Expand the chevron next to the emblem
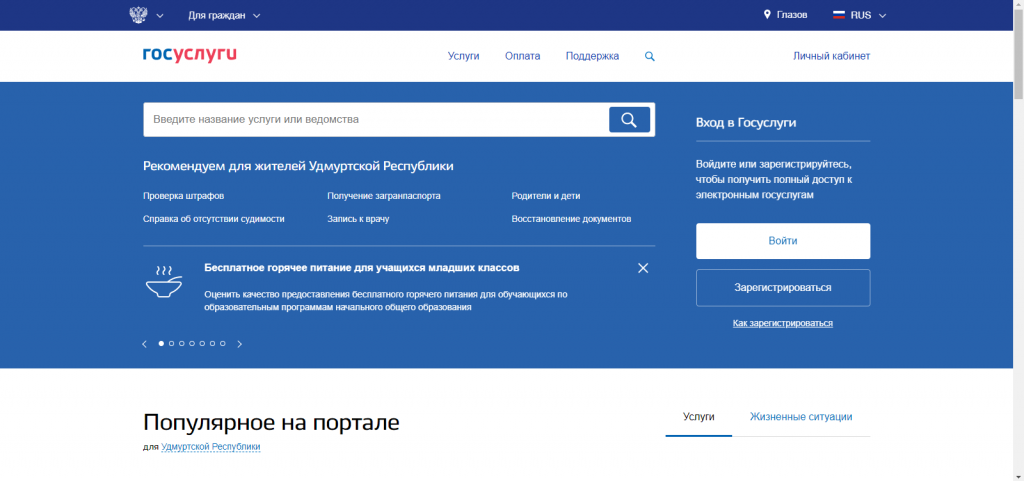Viewport: 1024px width, 481px height. click(160, 16)
